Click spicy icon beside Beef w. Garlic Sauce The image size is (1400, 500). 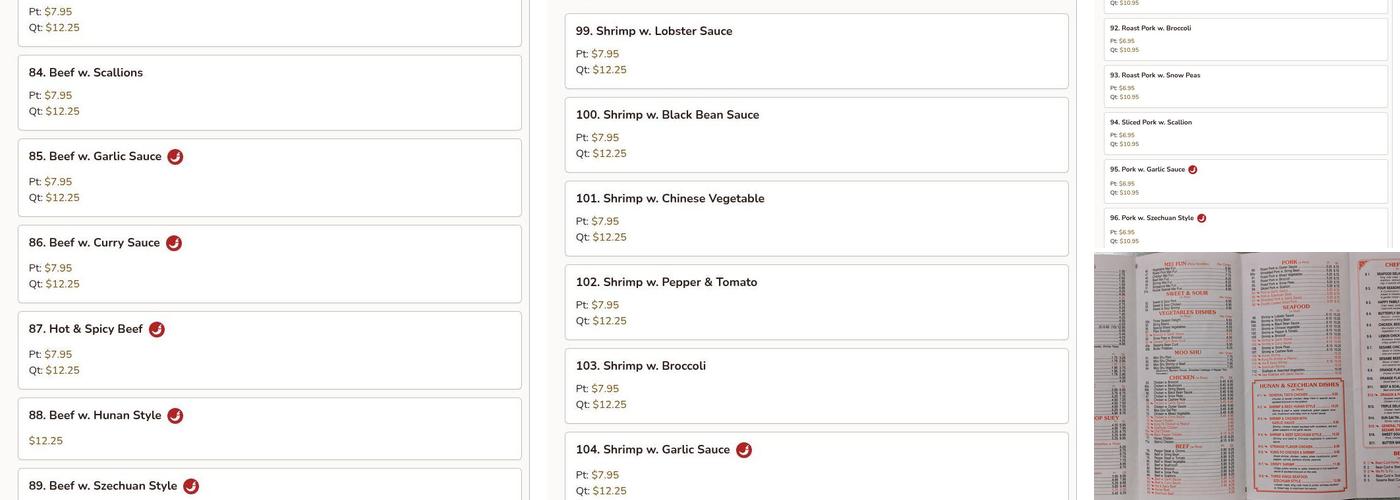175,157
